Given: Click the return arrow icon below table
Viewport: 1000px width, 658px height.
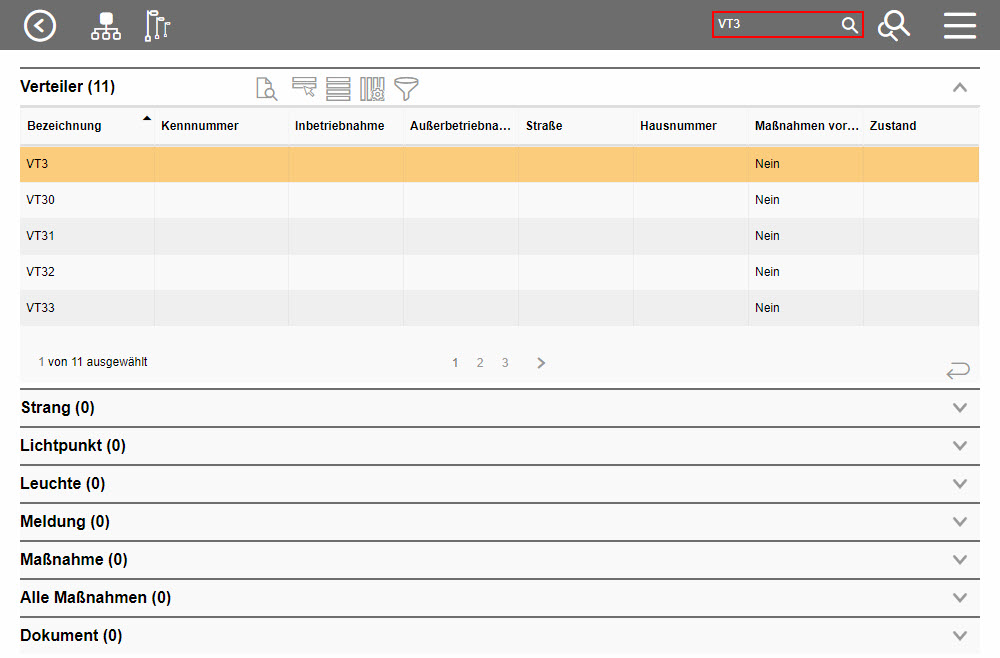Looking at the screenshot, I should click(x=957, y=372).
